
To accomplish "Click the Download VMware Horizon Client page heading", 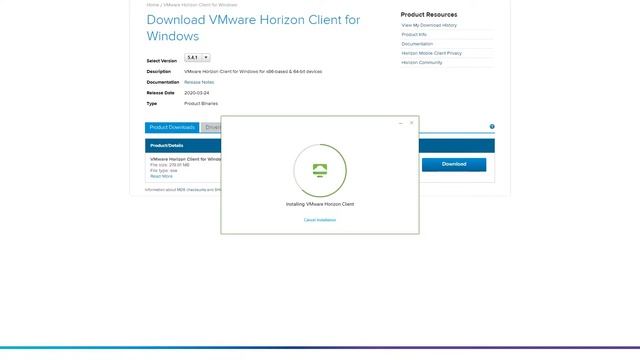I will click(x=253, y=28).
